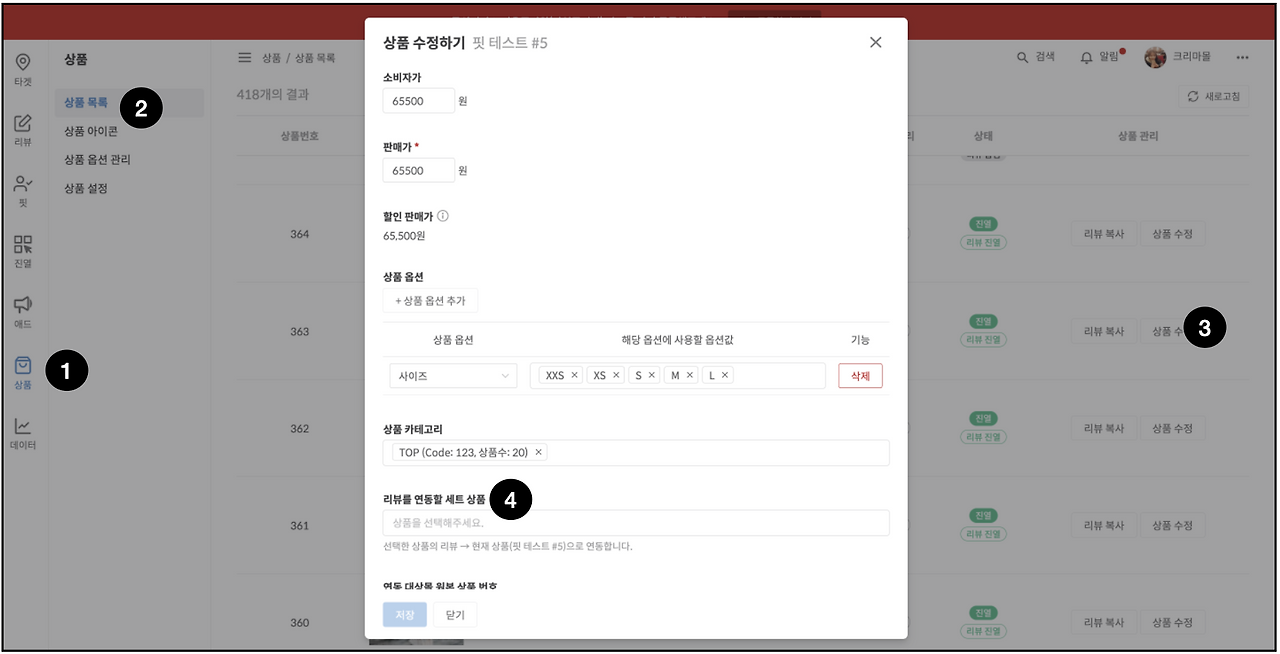Click the 저장 save button
Image resolution: width=1280 pixels, height=654 pixels.
pyautogui.click(x=404, y=614)
